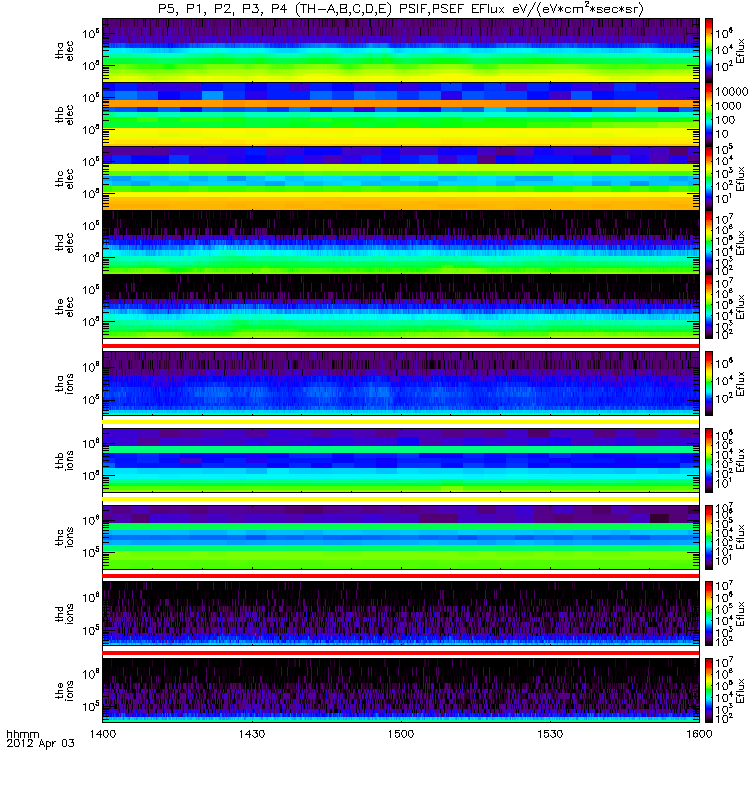750x800 pixels.
Task: Click the tha elec color scale bar
Action: click(709, 51)
